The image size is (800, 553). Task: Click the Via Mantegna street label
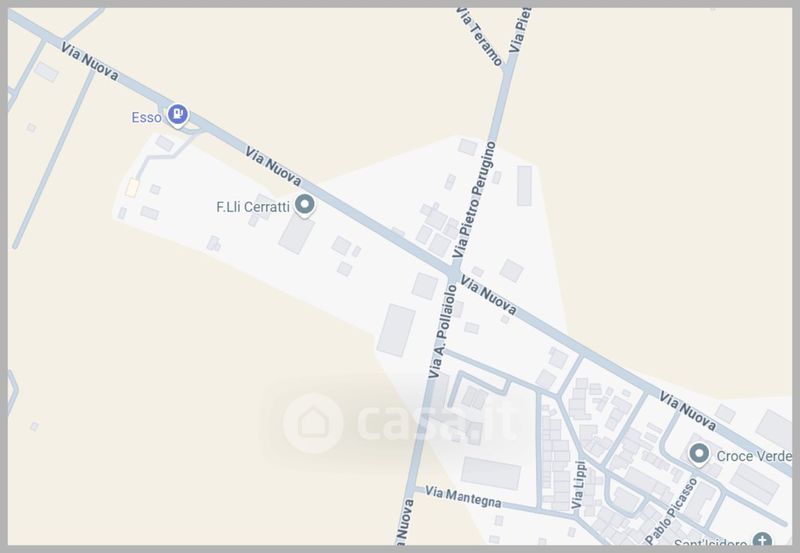(x=463, y=496)
